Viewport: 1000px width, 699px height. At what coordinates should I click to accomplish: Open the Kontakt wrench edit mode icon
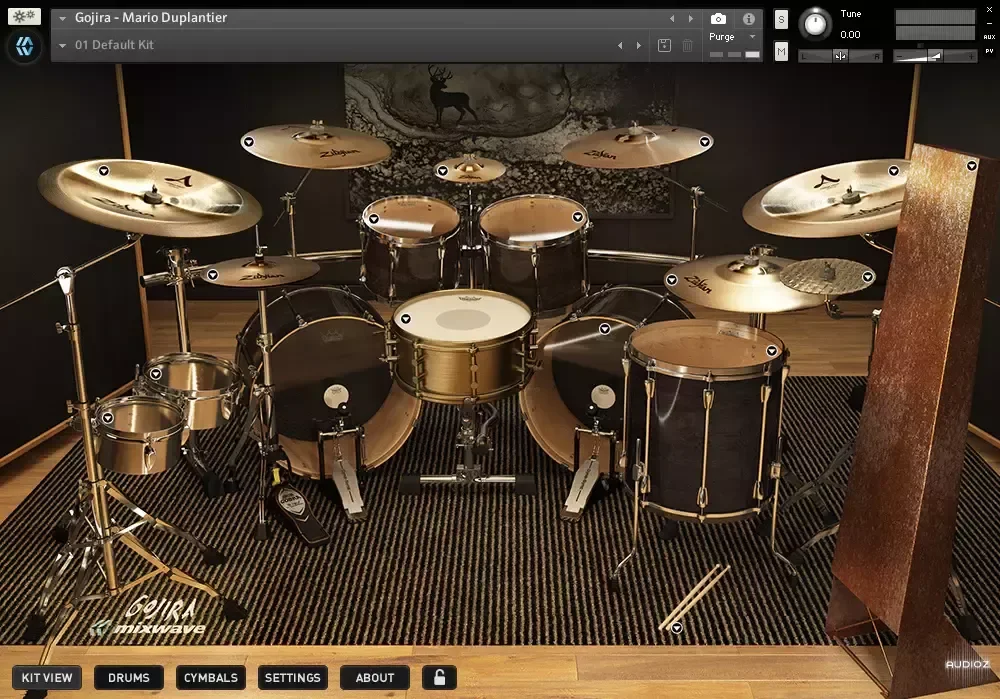point(24,16)
